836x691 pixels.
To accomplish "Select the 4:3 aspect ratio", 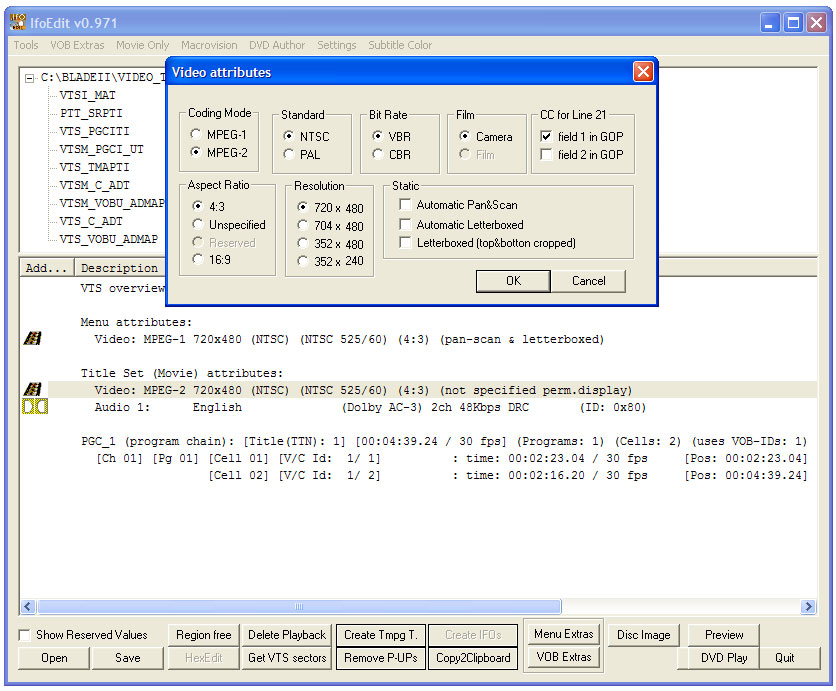I will click(x=198, y=206).
